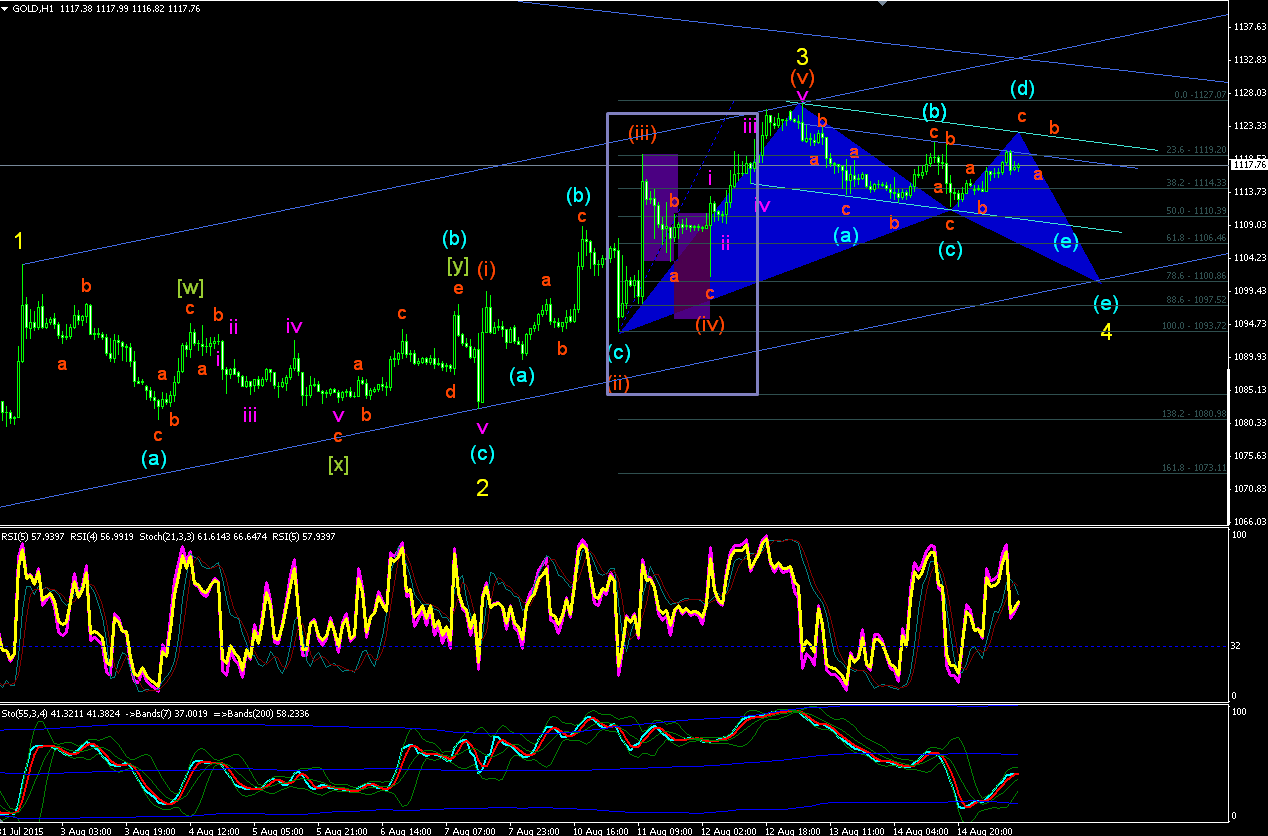Click the triangle icon beside GOLD,H1 title

tap(5, 8)
